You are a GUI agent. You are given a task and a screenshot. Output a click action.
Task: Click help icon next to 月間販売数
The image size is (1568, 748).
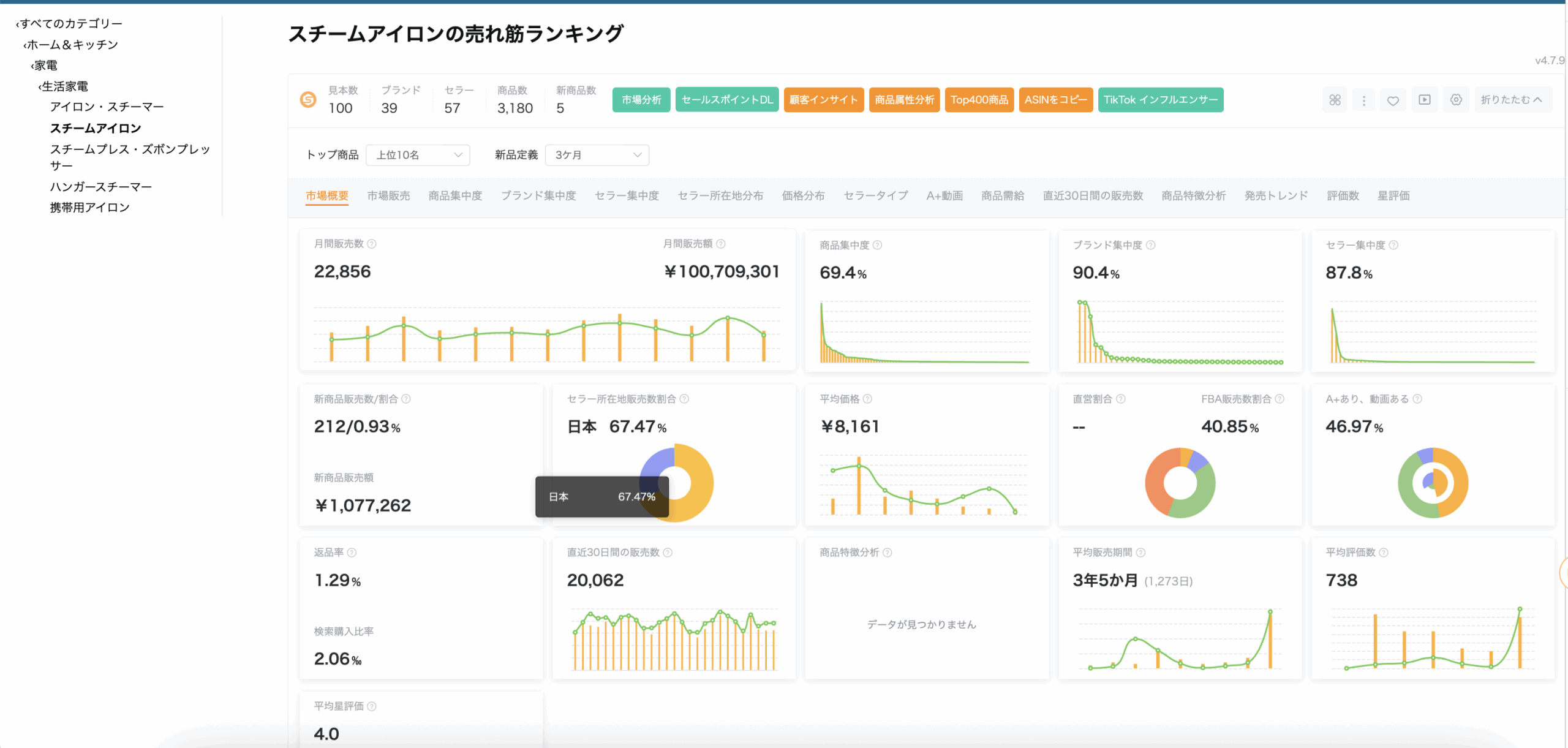tap(372, 244)
